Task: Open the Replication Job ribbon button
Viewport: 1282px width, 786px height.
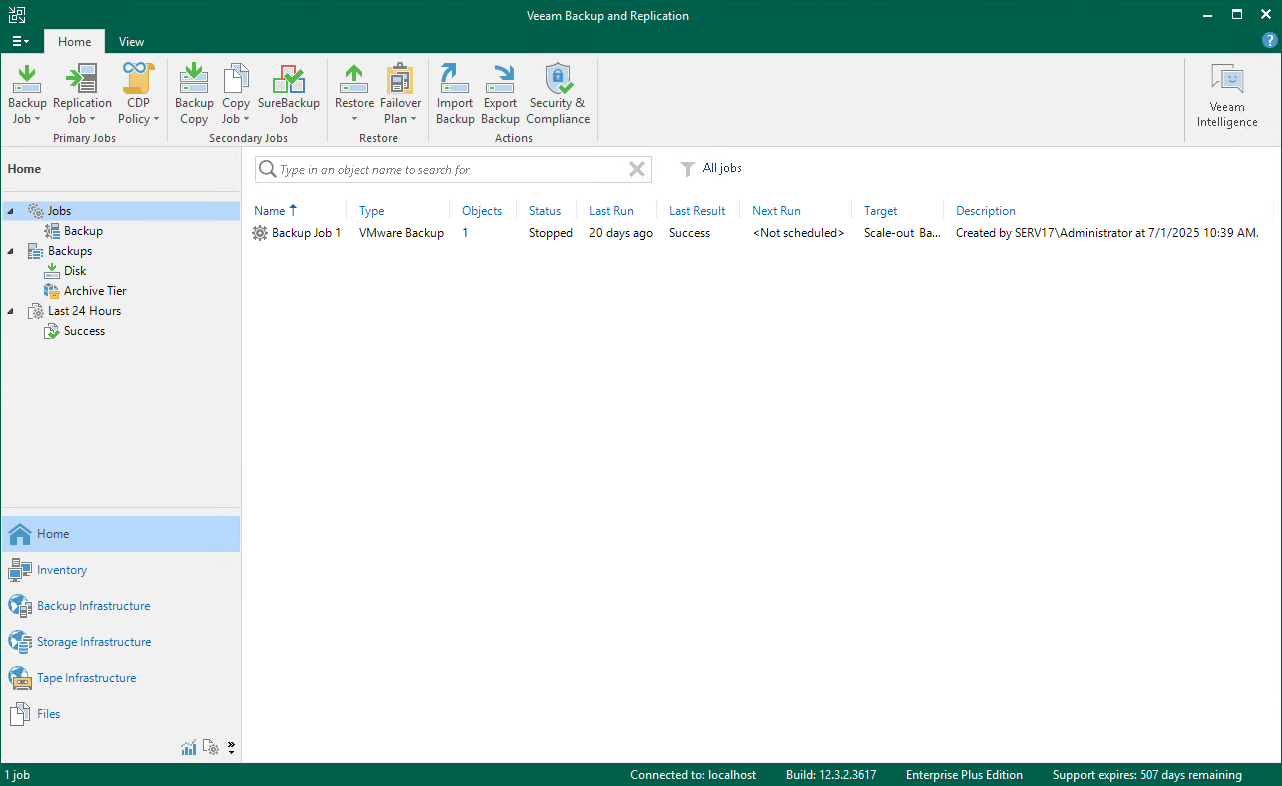Action: pos(82,94)
